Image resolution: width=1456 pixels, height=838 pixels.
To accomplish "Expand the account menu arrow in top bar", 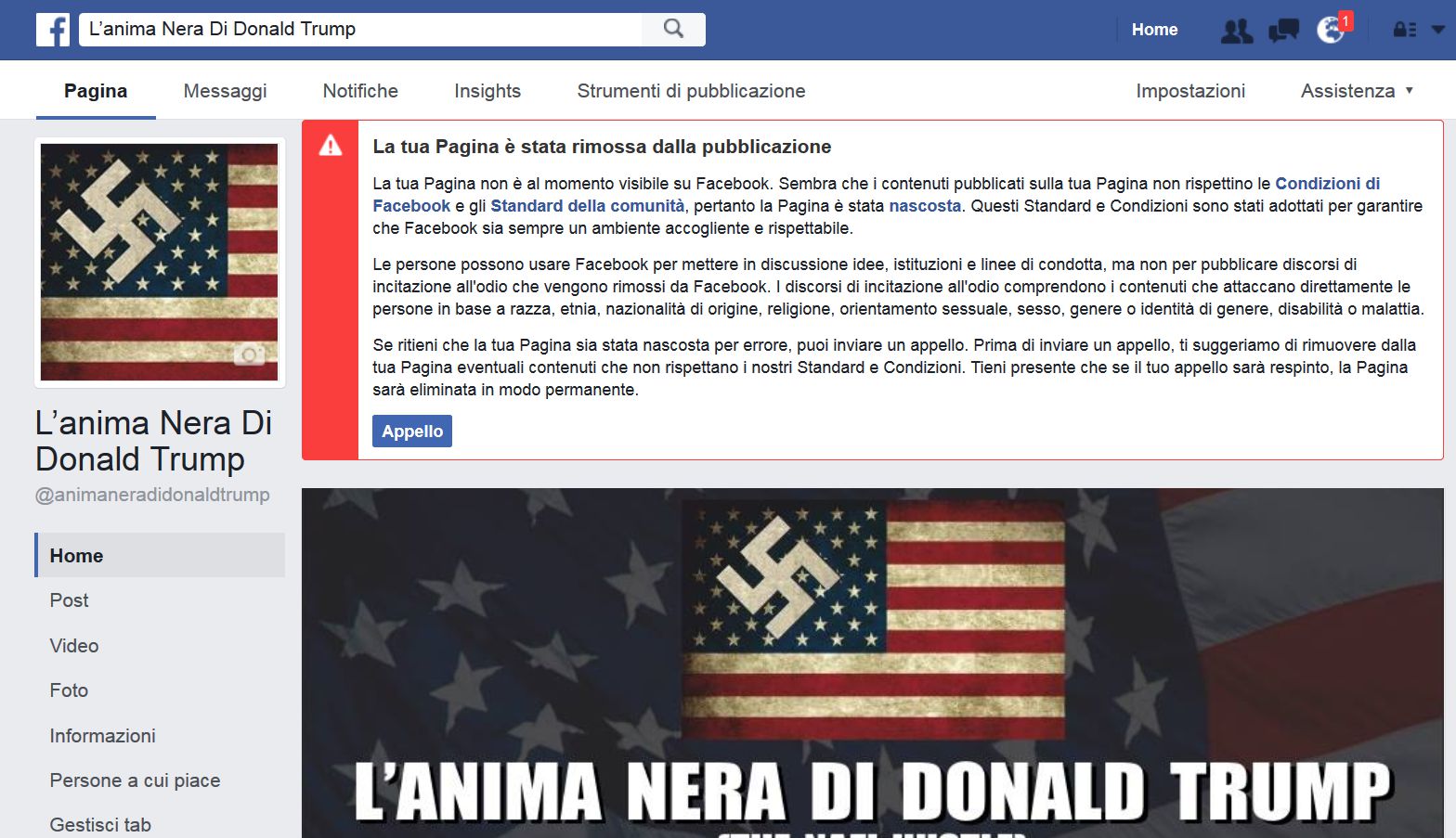I will click(x=1437, y=30).
